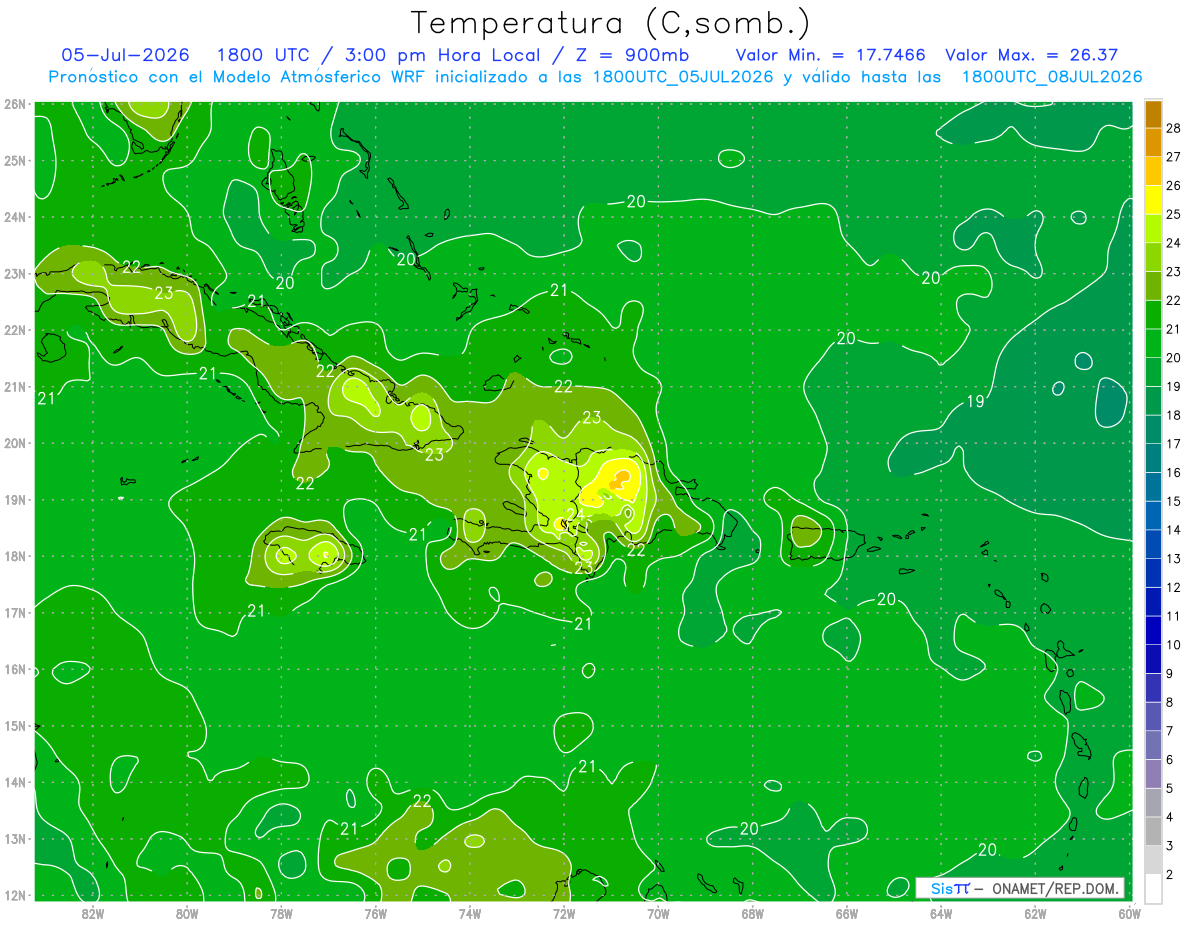Click the valid-until time "1800UTC_08JUL2026"
This screenshot has height=927, width=1200.
(1052, 77)
